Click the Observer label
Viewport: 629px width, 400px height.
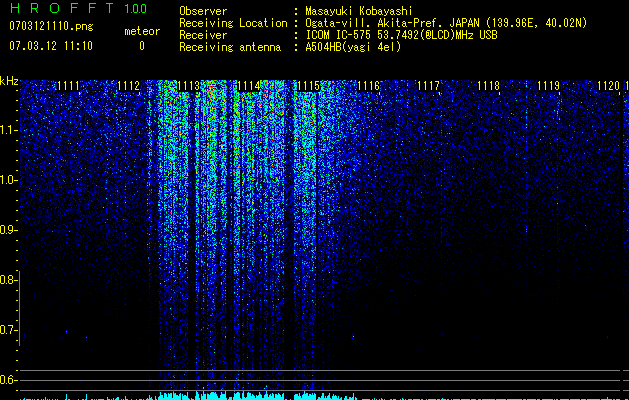pyautogui.click(x=203, y=11)
